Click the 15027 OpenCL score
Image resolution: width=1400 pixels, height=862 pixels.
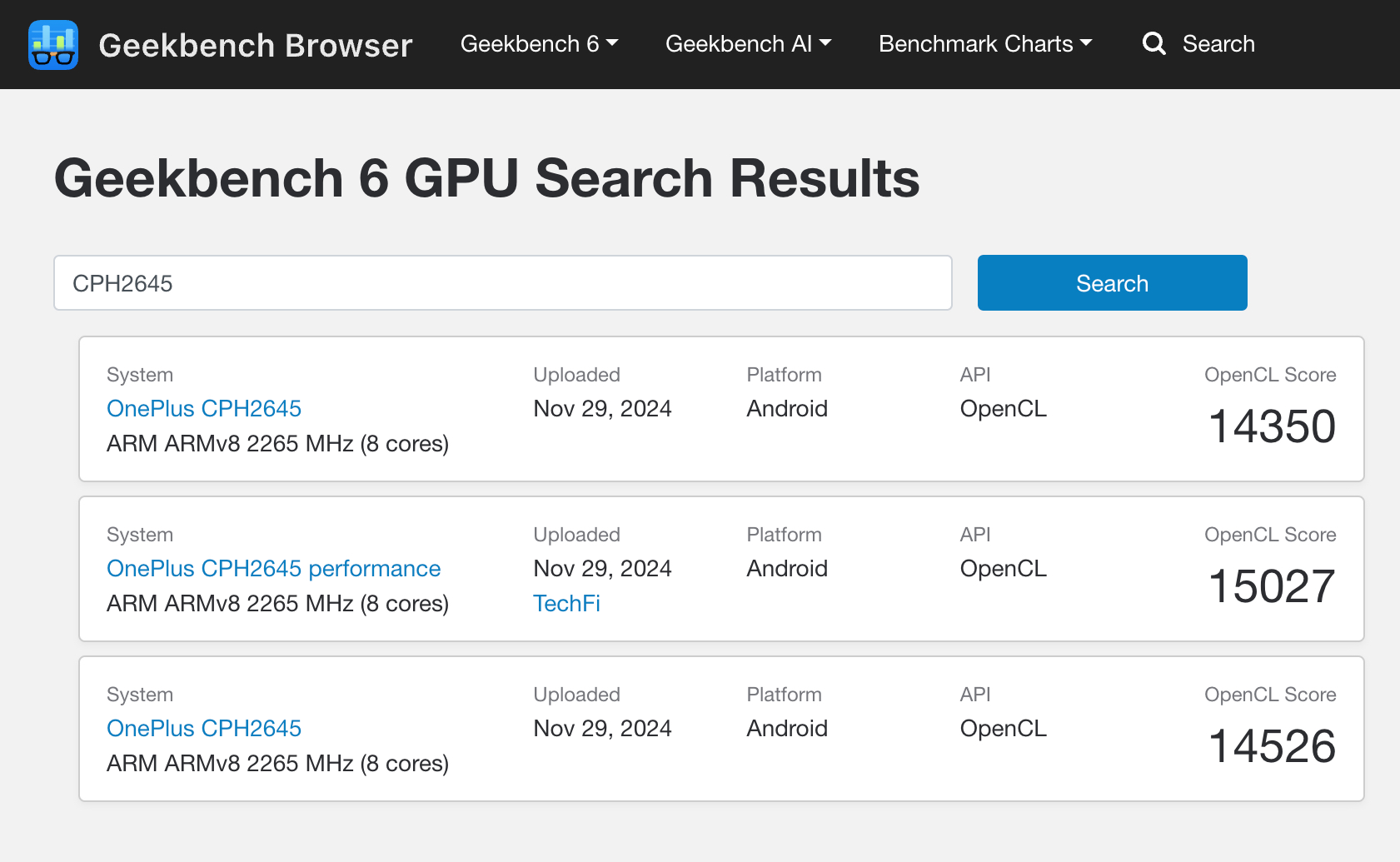coord(1271,586)
